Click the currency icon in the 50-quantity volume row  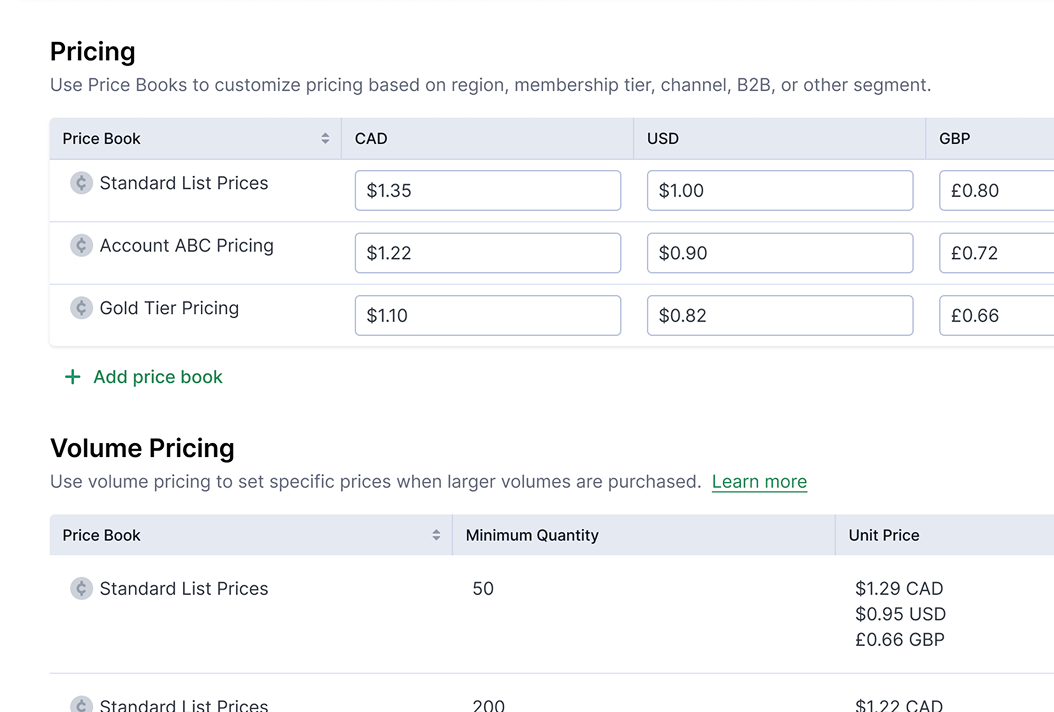[81, 589]
